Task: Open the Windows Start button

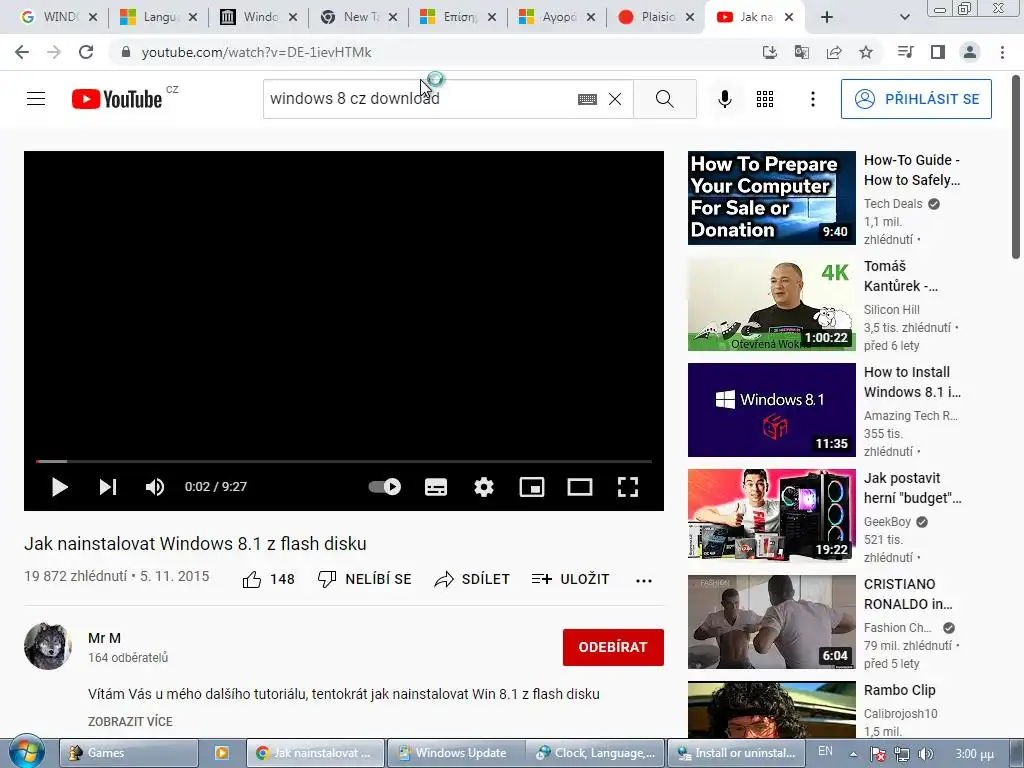Action: (25, 752)
